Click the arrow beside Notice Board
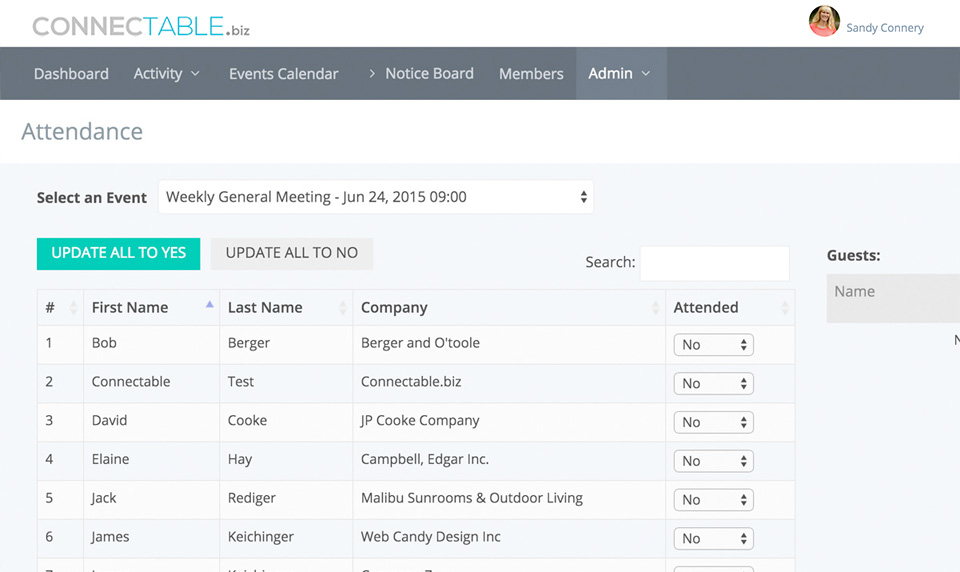Screen dimensions: 960x572 [x=372, y=73]
